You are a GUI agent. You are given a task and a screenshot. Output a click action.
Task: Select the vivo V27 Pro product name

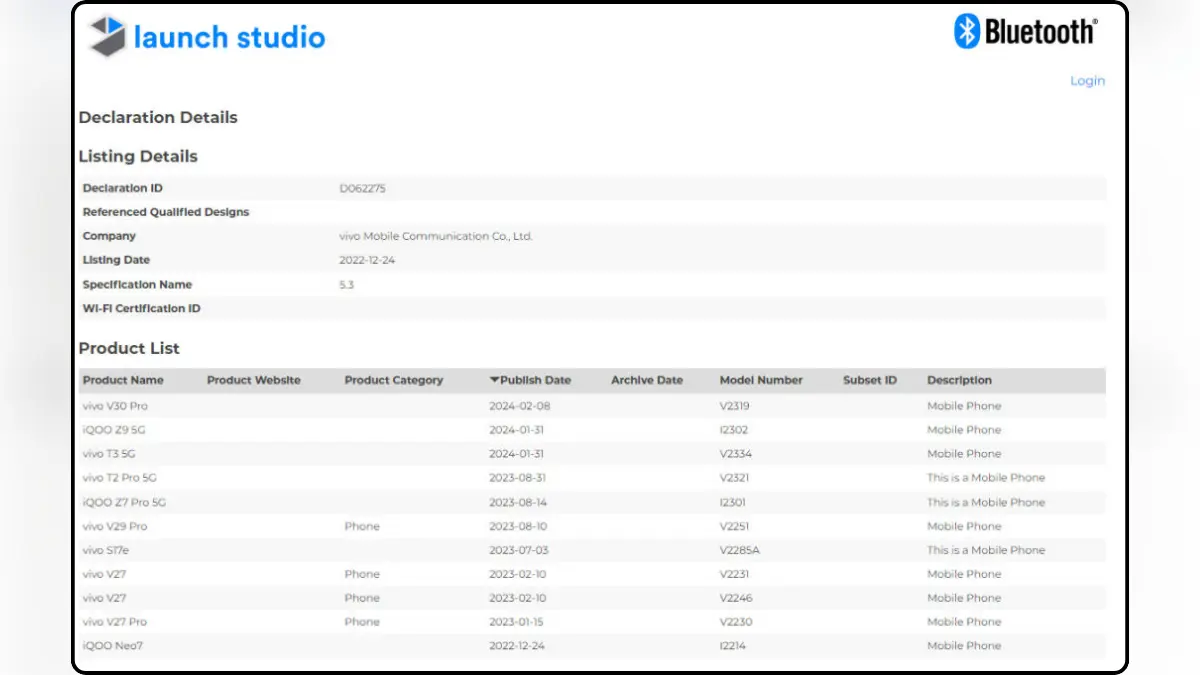[x=115, y=622]
